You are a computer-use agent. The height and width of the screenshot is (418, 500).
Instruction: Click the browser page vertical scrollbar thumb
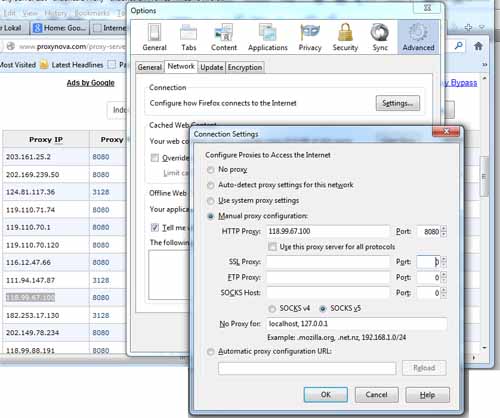pos(484,177)
